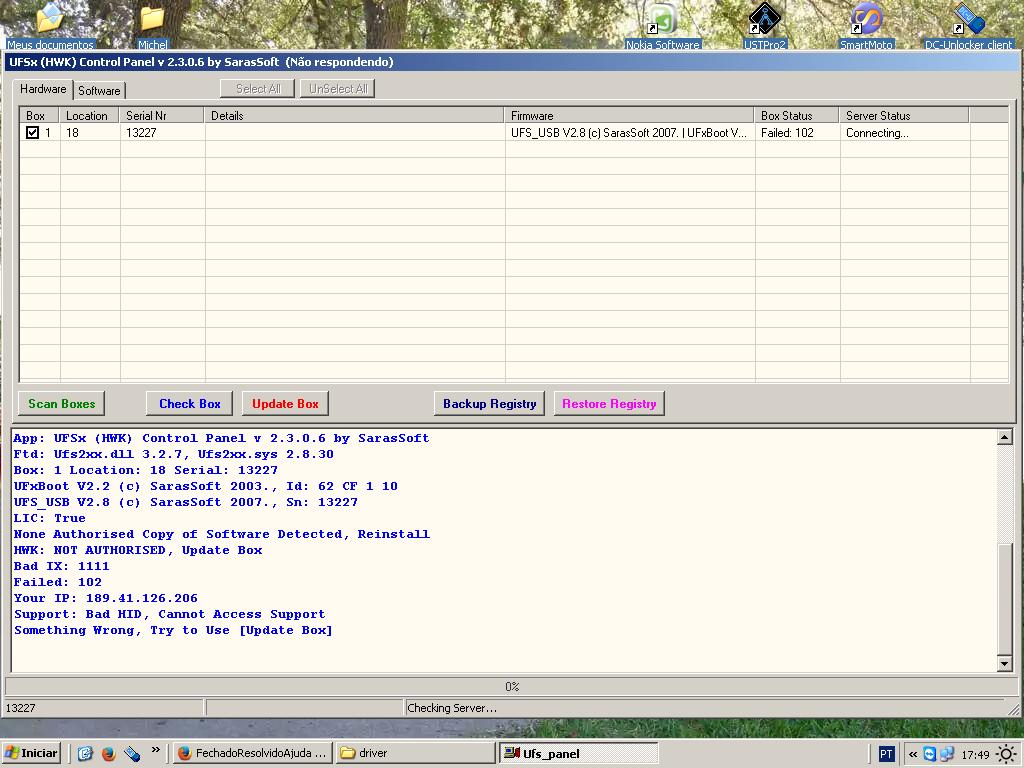Launch the USTPro2 desktop shortcut
1024x768 pixels.
pos(765,25)
